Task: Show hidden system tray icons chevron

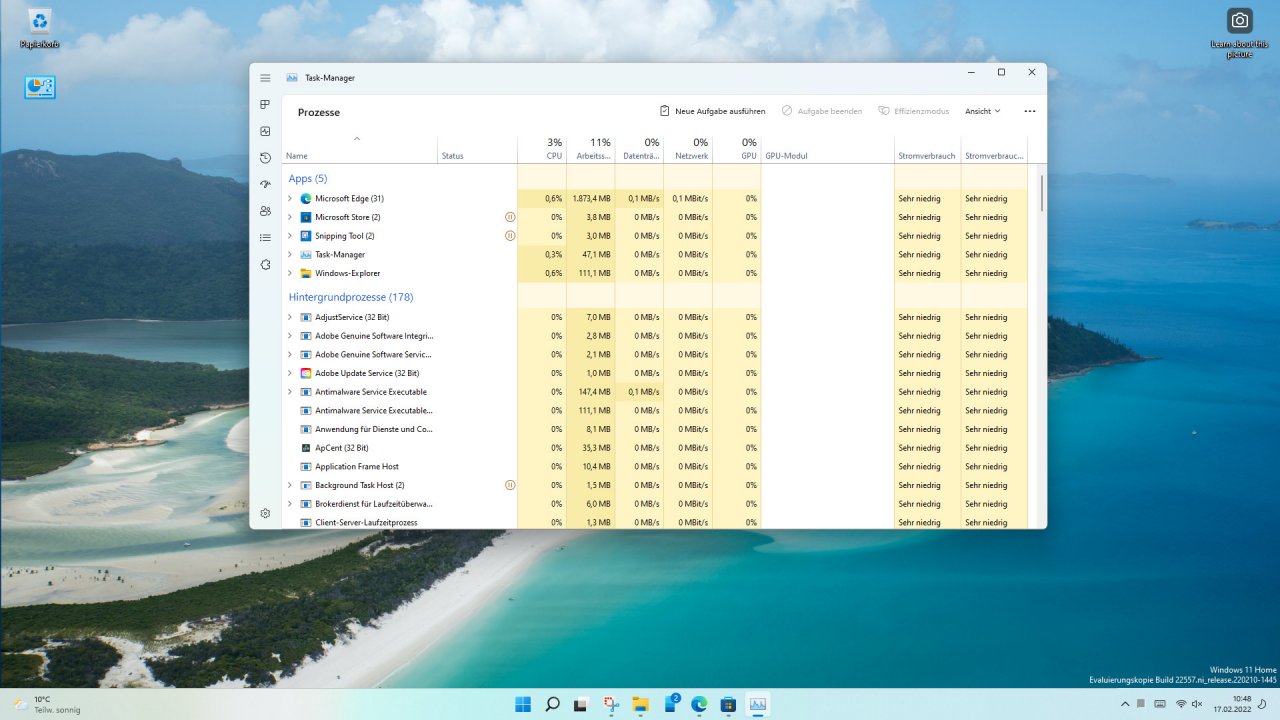Action: click(1125, 704)
